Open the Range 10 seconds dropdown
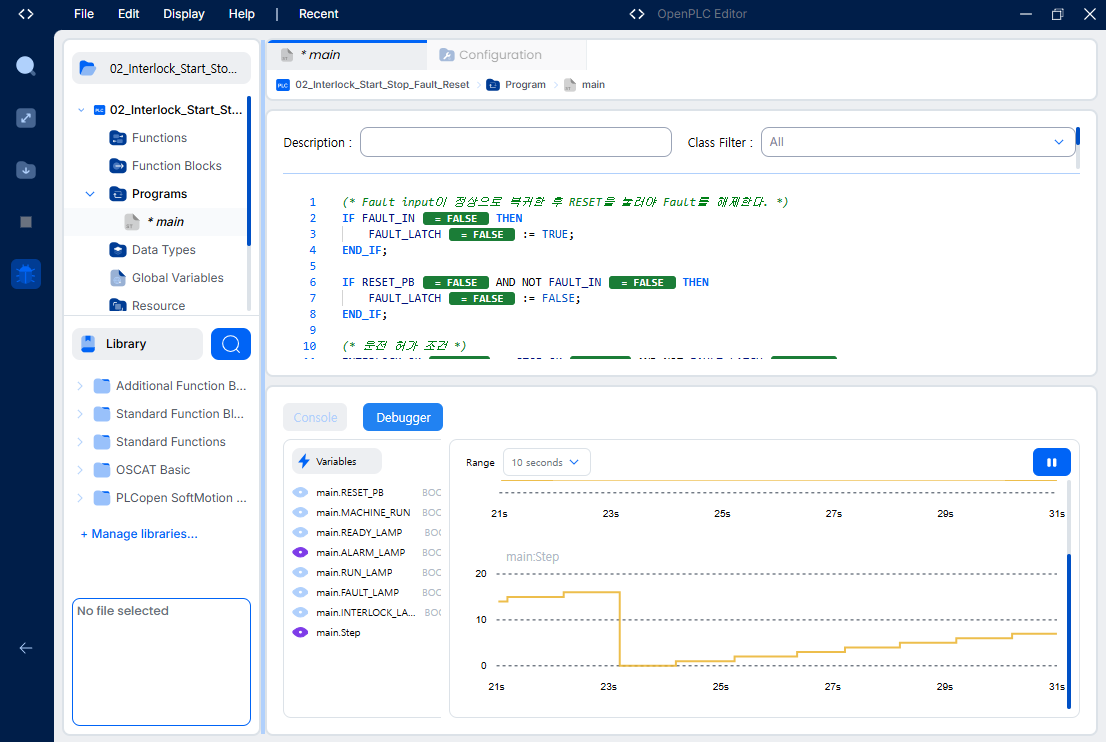The width and height of the screenshot is (1106, 742). pos(547,463)
